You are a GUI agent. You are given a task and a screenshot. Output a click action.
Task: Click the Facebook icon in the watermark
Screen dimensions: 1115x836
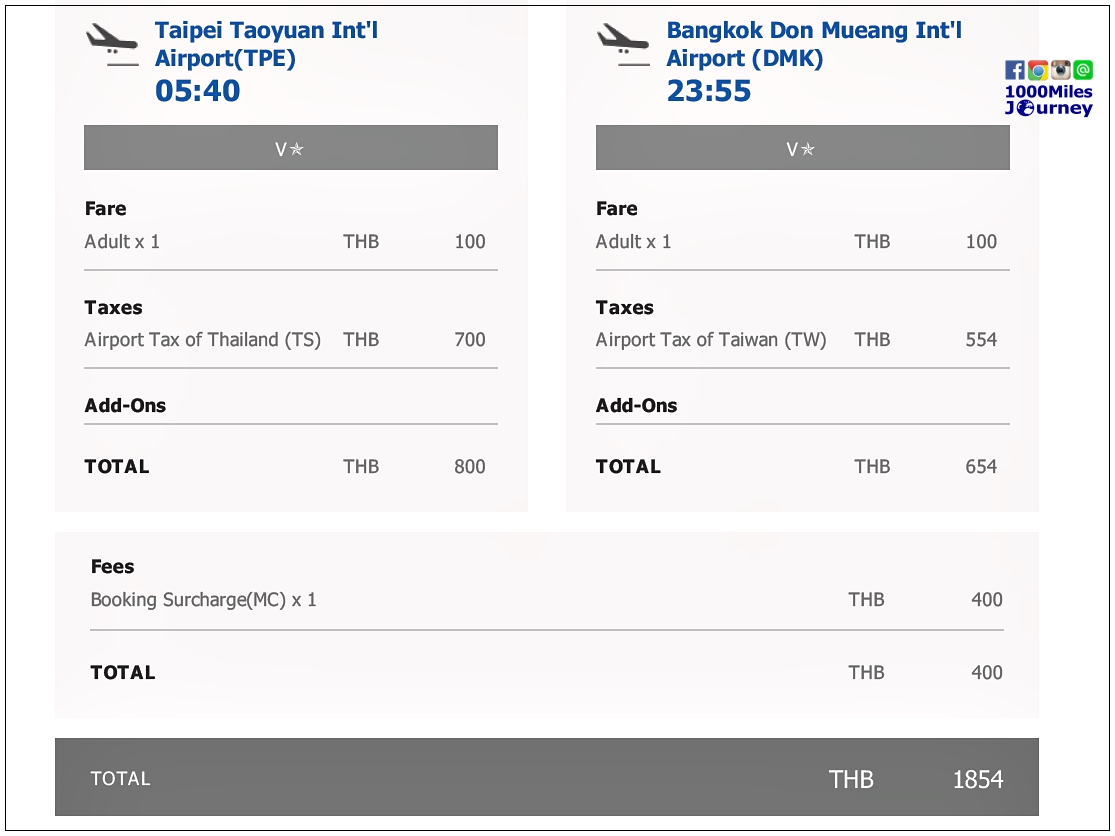coord(1015,70)
